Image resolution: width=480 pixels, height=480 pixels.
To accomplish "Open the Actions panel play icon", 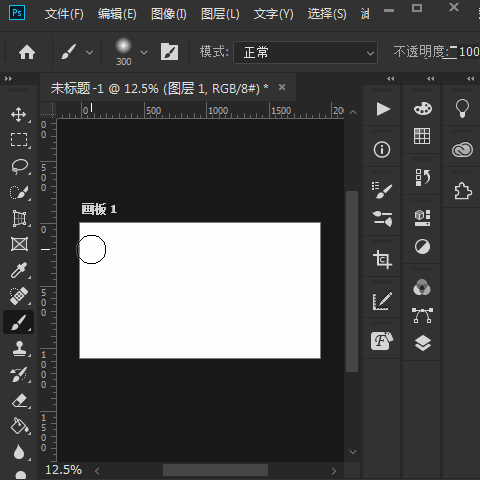I will pos(382,109).
